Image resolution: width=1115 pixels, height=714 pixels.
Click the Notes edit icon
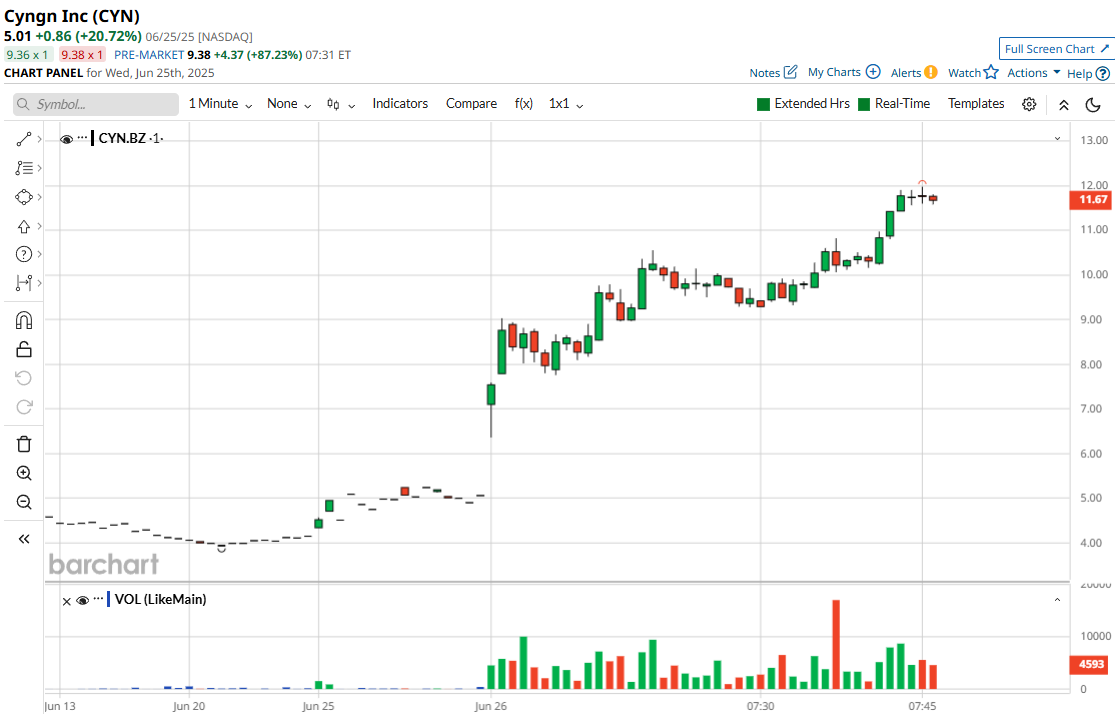point(790,72)
